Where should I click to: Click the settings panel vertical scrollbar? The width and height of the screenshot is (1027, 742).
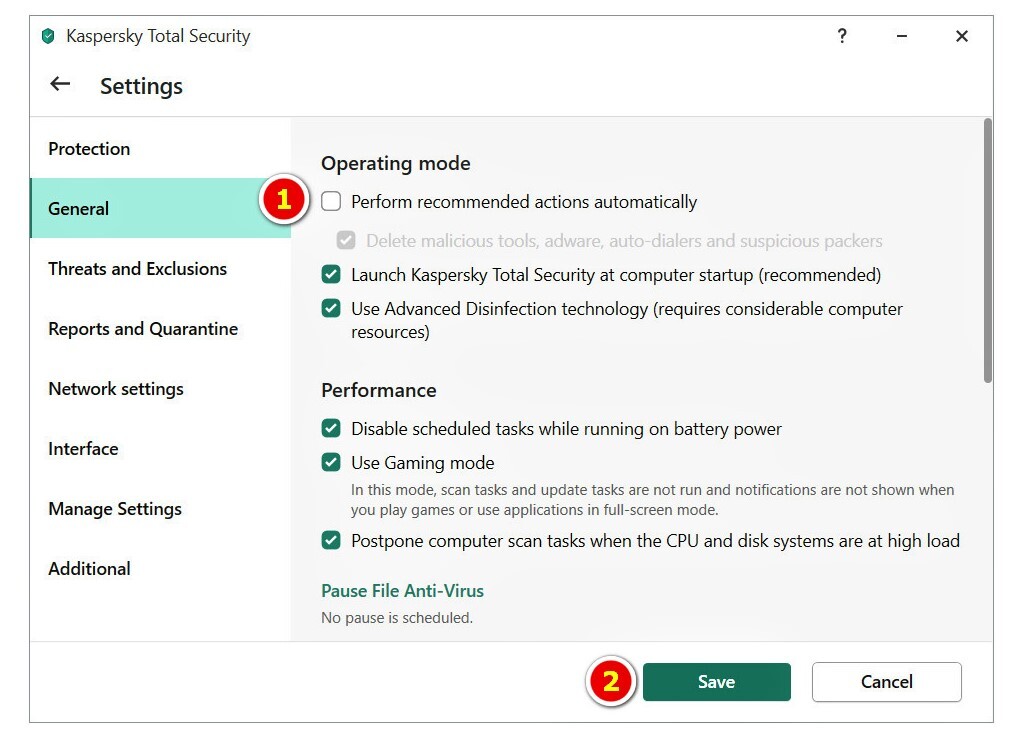[x=988, y=251]
